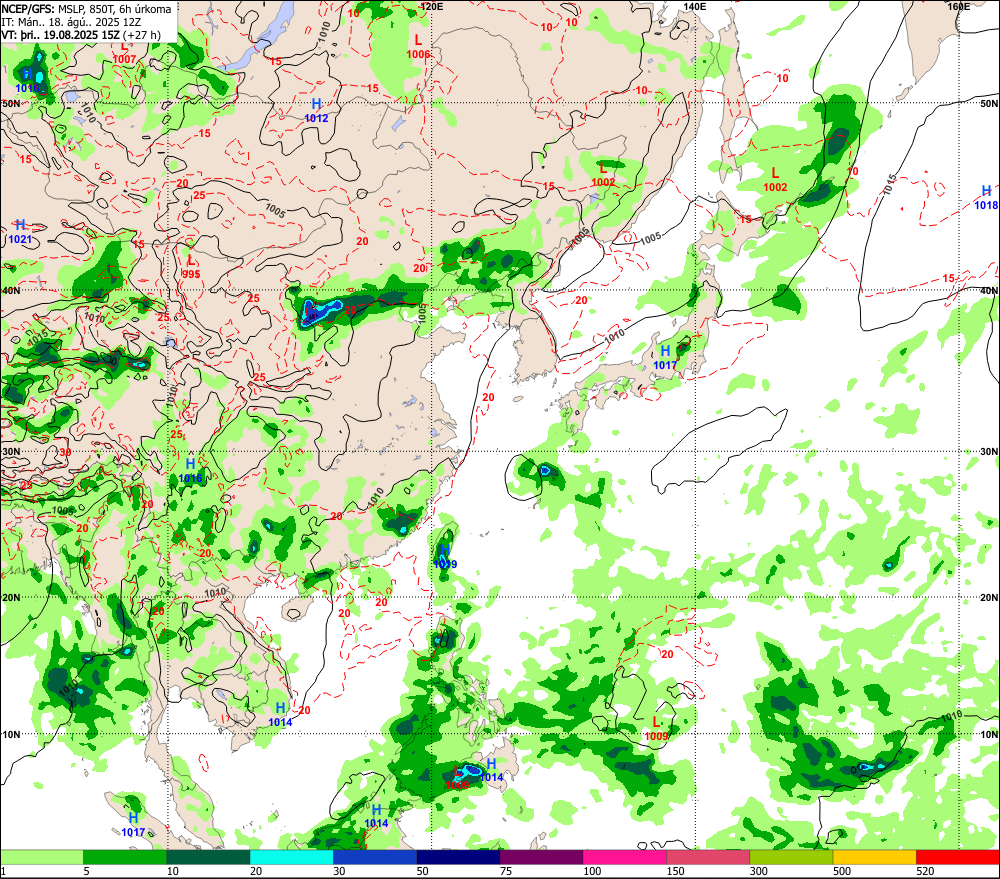Click the cyan 20–30 legend swatch
1000x879 pixels.
point(291,857)
